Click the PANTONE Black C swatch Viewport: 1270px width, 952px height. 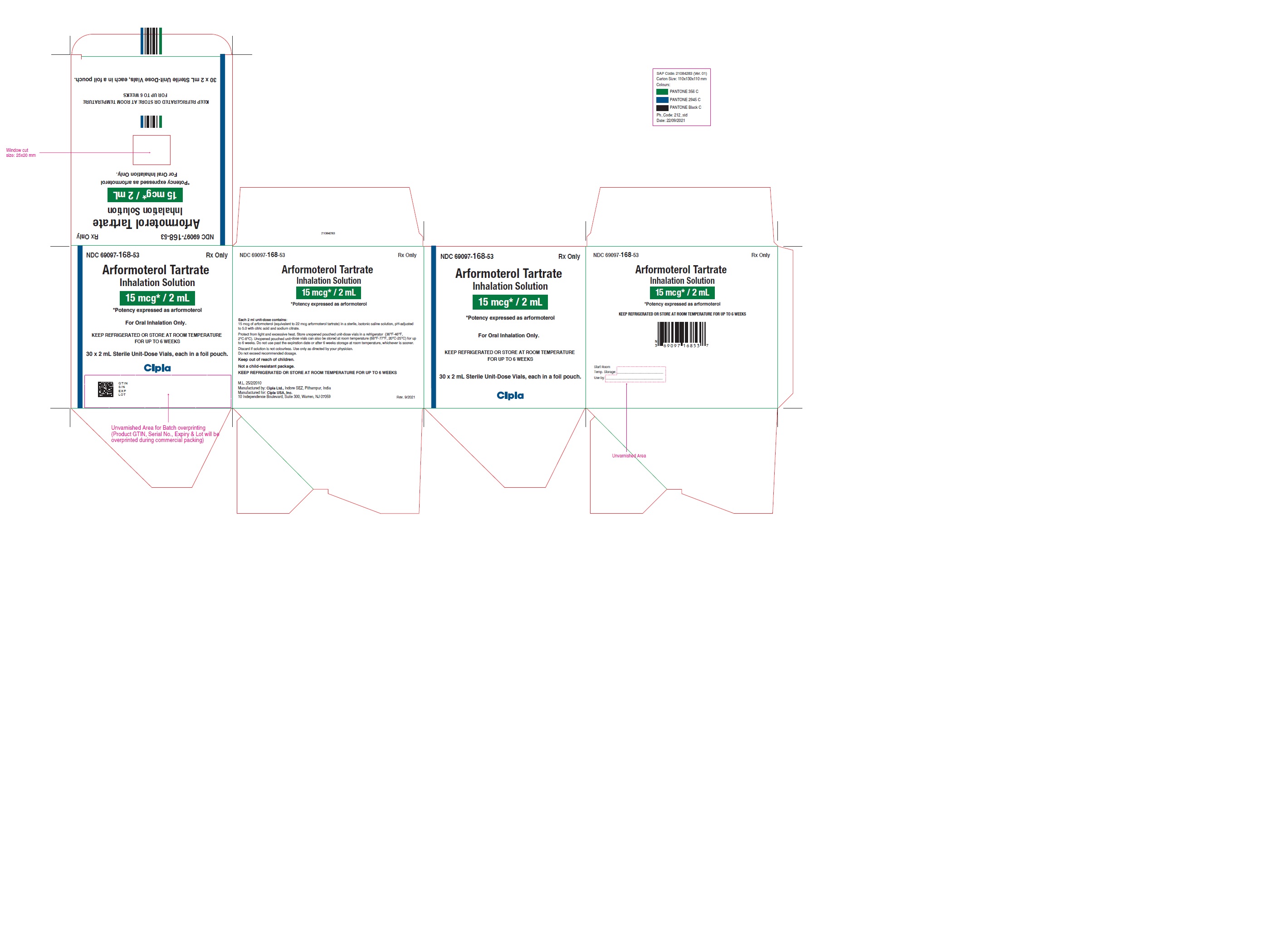(x=662, y=107)
